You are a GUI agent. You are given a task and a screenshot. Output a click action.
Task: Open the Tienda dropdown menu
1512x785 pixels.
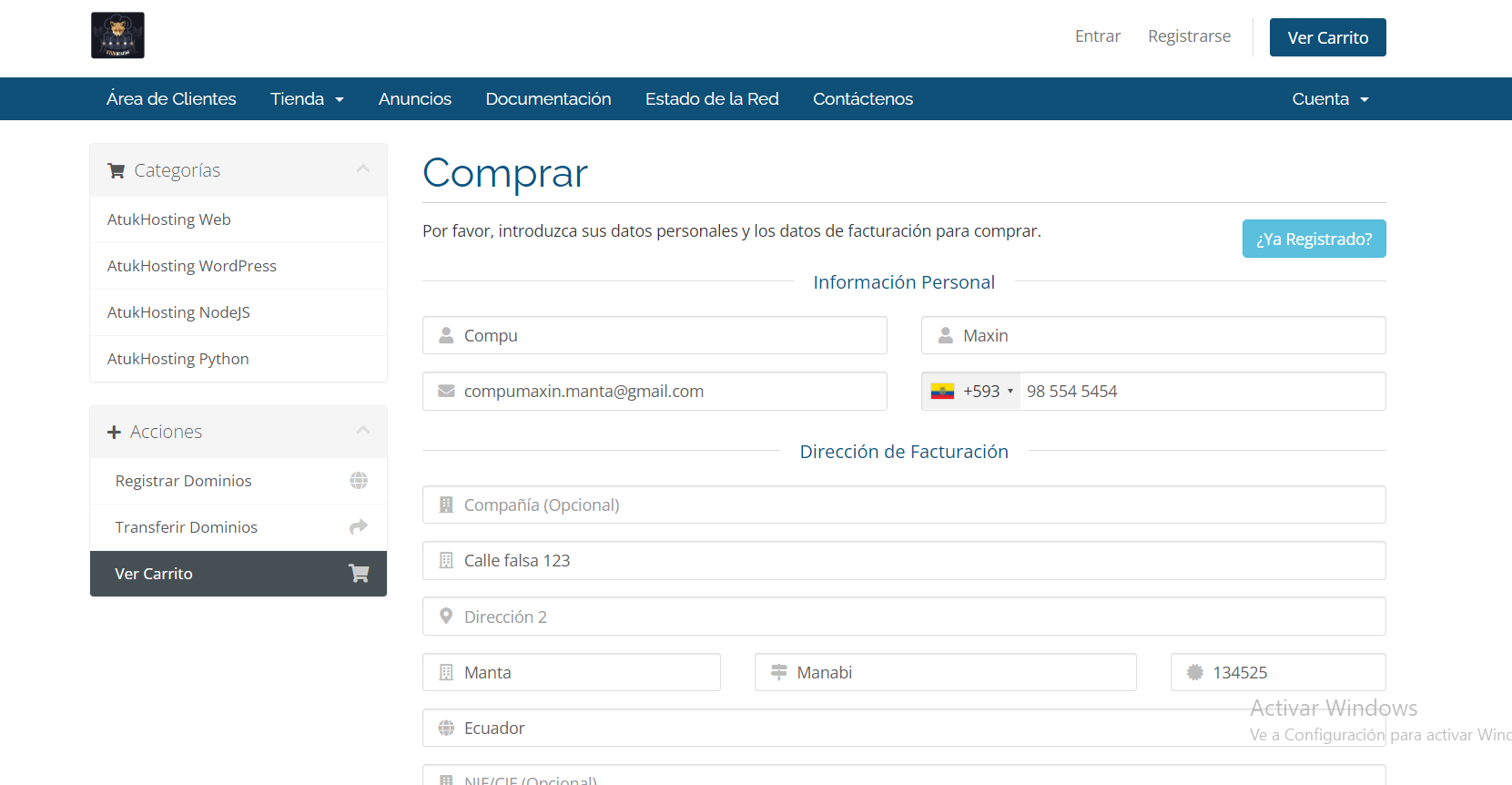[x=307, y=99]
